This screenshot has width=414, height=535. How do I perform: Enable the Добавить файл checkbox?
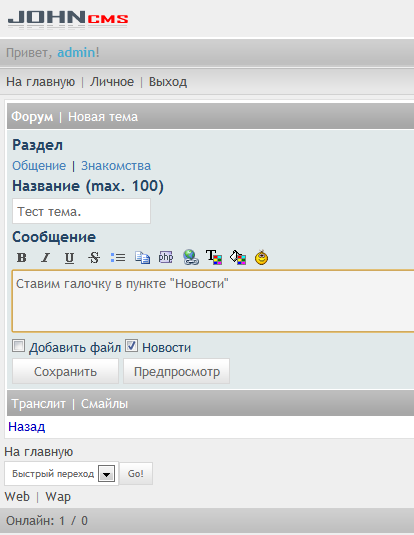coord(18,346)
